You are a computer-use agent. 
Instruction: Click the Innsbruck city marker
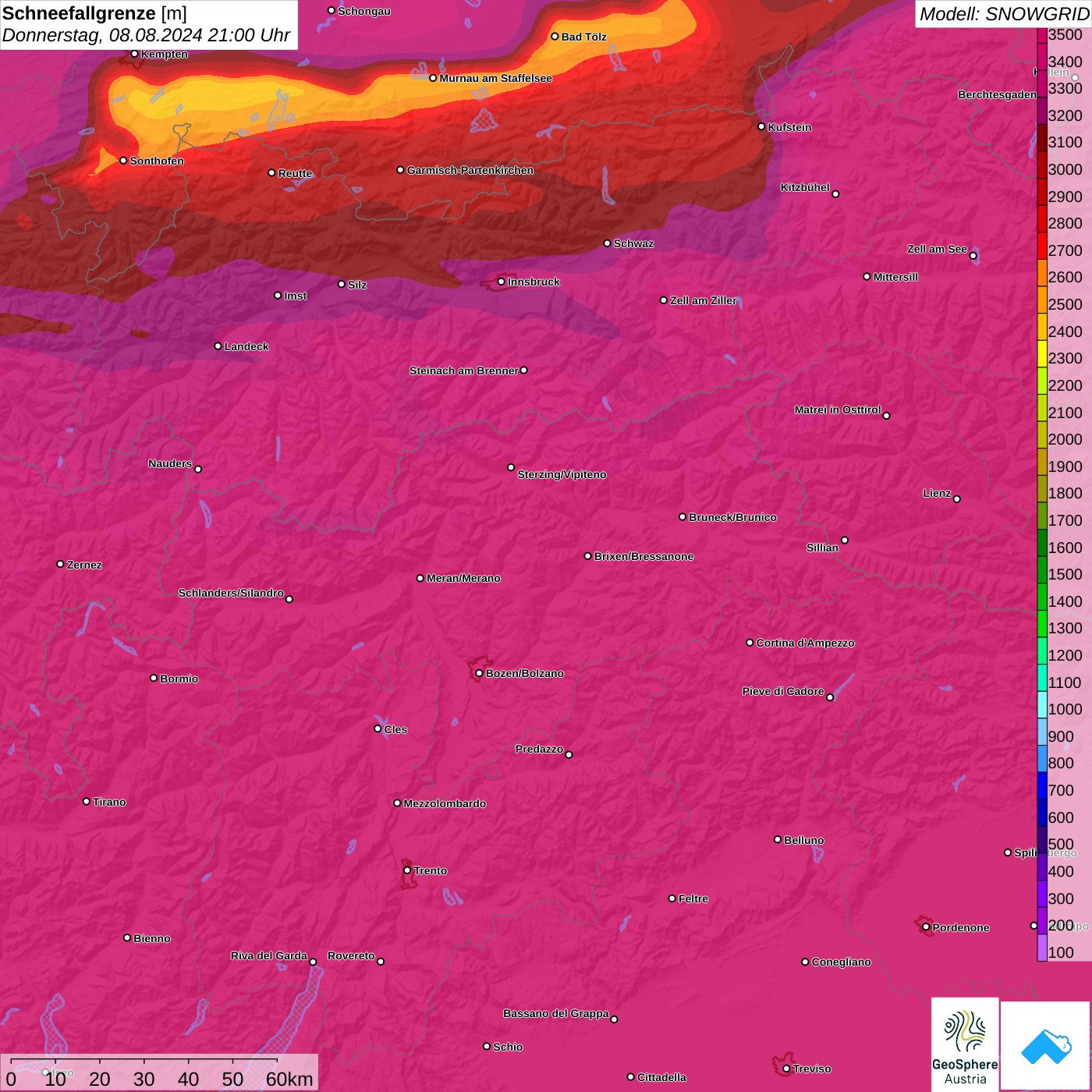coord(501,282)
